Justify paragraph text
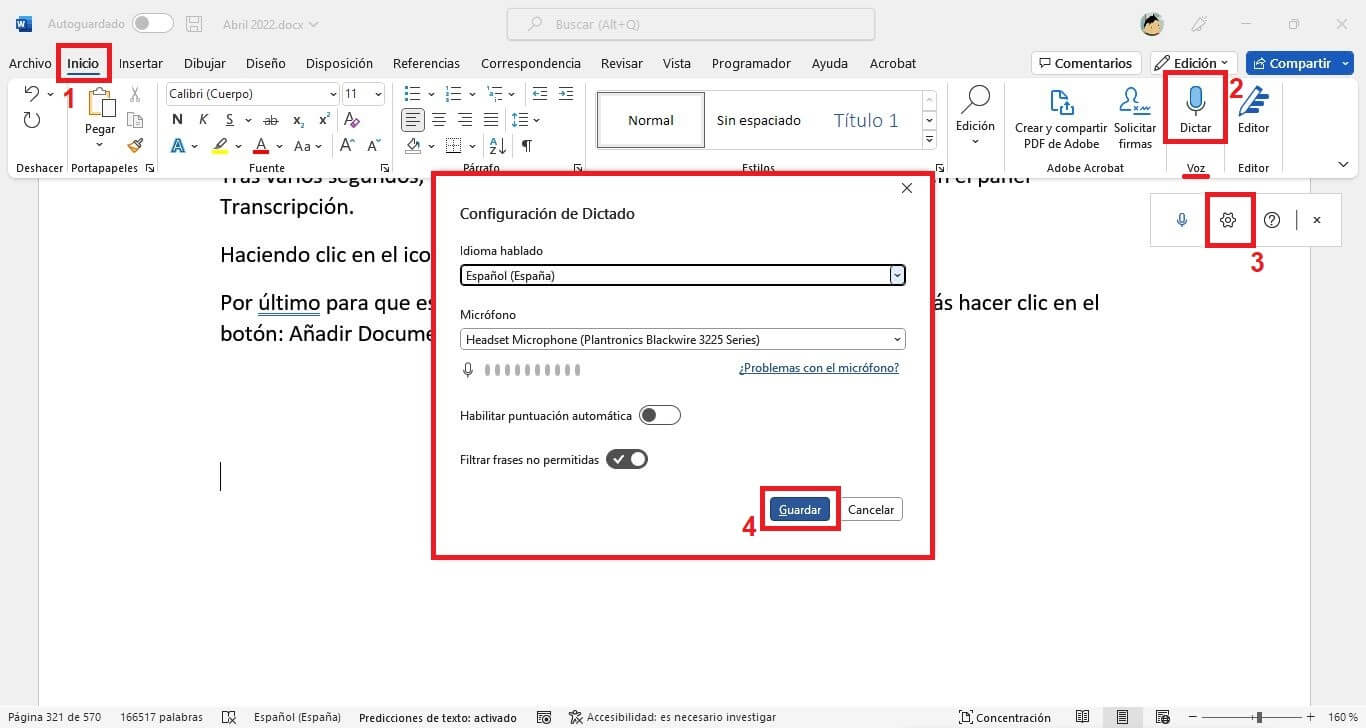1366x728 pixels. click(x=491, y=120)
